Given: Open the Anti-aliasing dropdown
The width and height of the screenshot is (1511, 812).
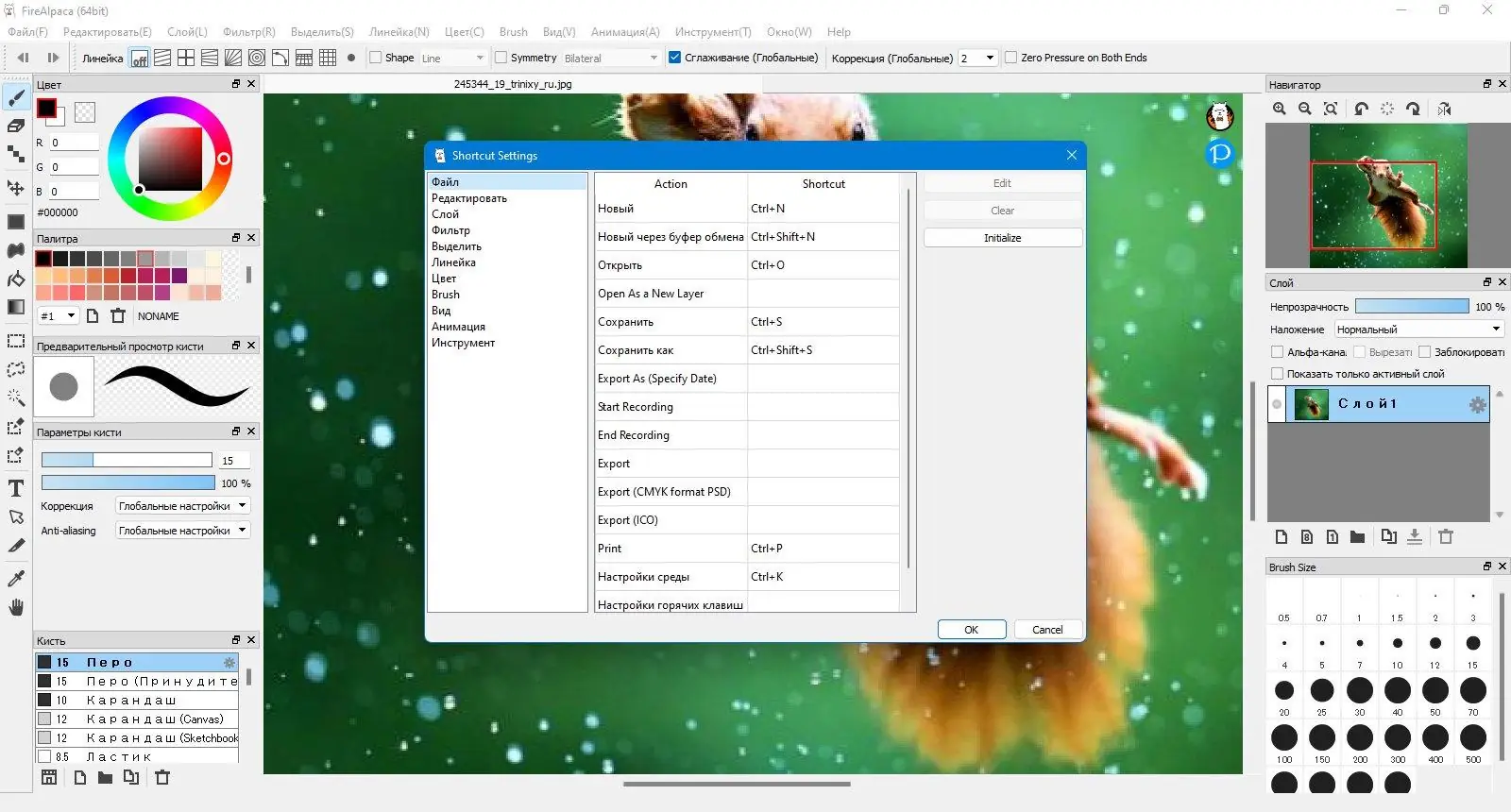Looking at the screenshot, I should point(182,531).
